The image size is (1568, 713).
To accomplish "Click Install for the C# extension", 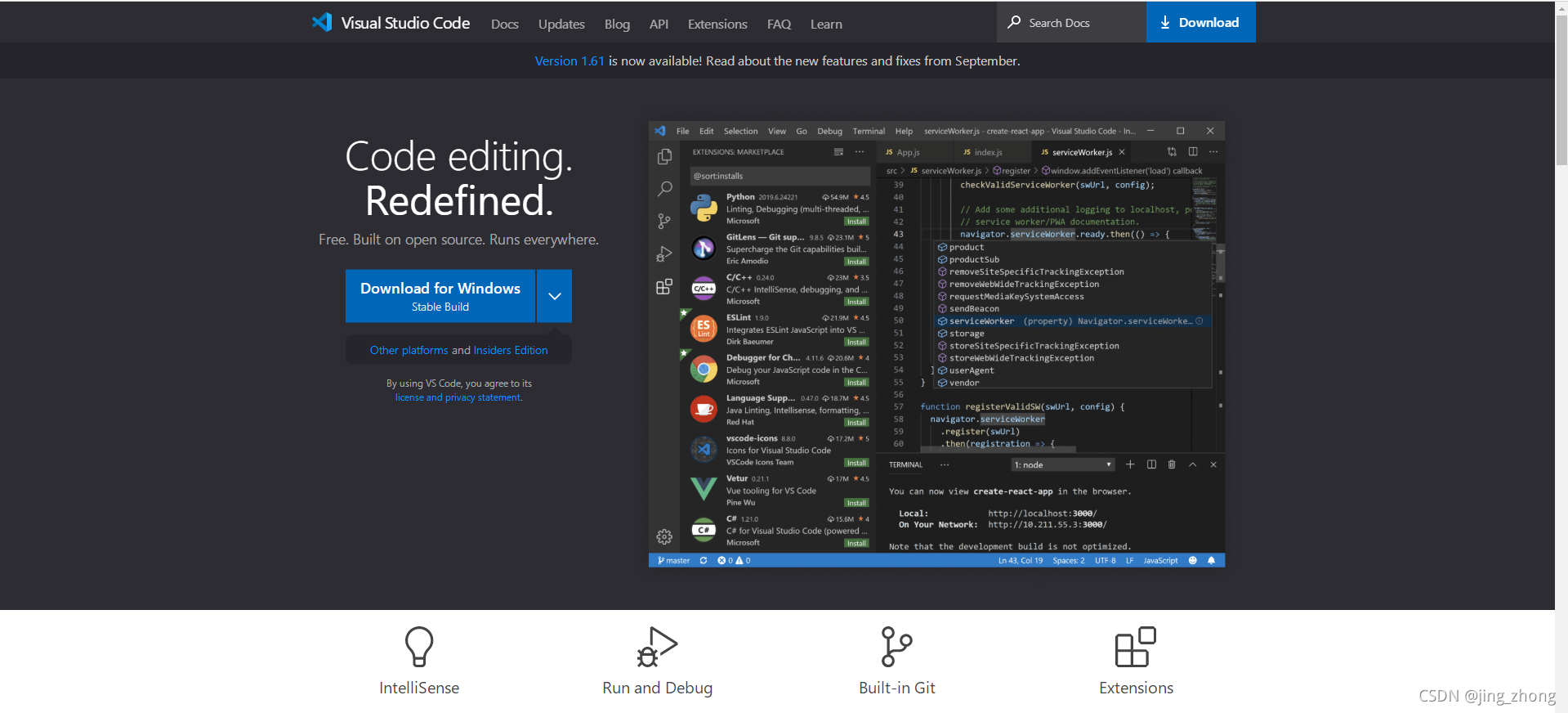I will click(856, 543).
